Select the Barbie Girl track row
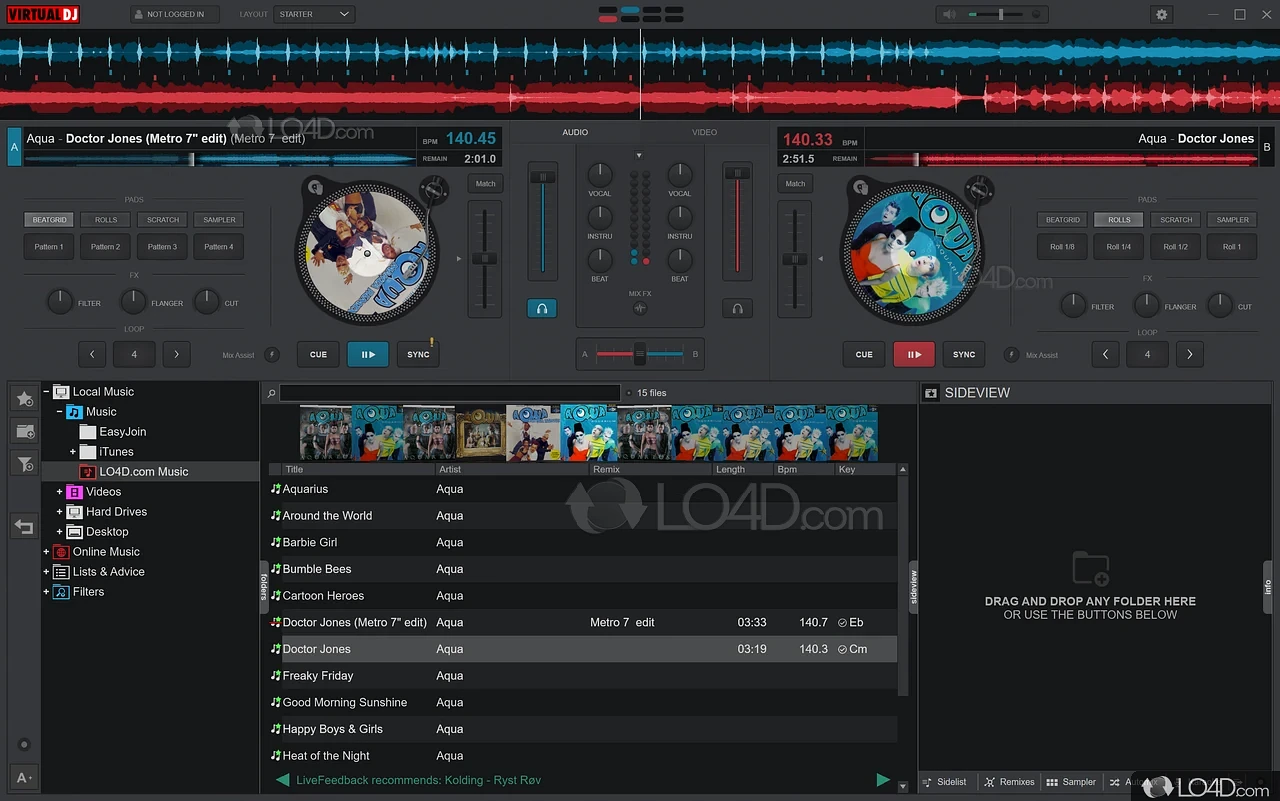The image size is (1280, 801). tap(582, 542)
